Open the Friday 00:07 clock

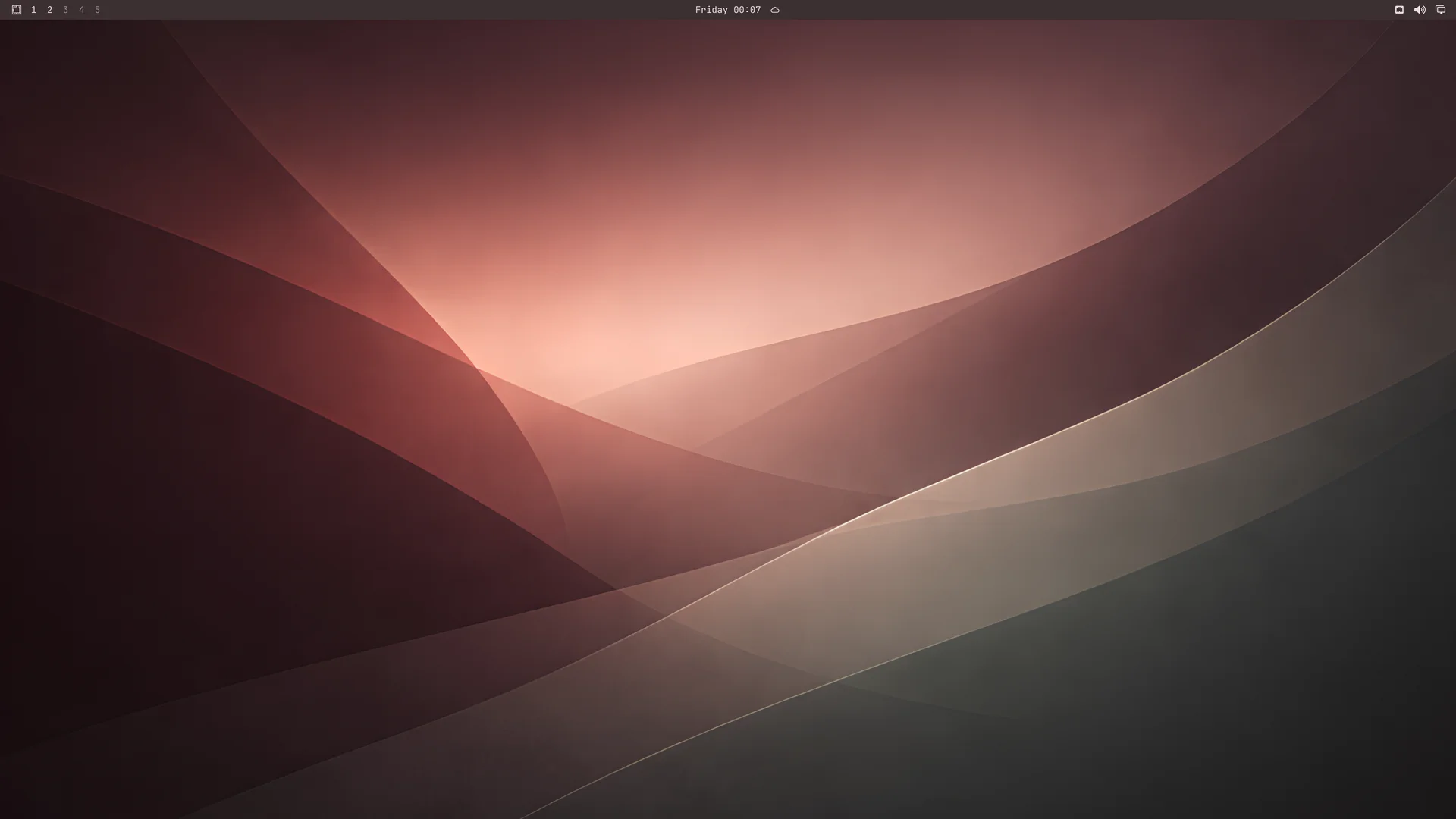tap(727, 10)
